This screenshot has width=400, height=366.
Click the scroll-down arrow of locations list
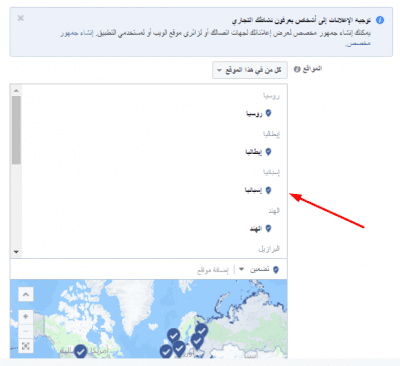(16, 252)
